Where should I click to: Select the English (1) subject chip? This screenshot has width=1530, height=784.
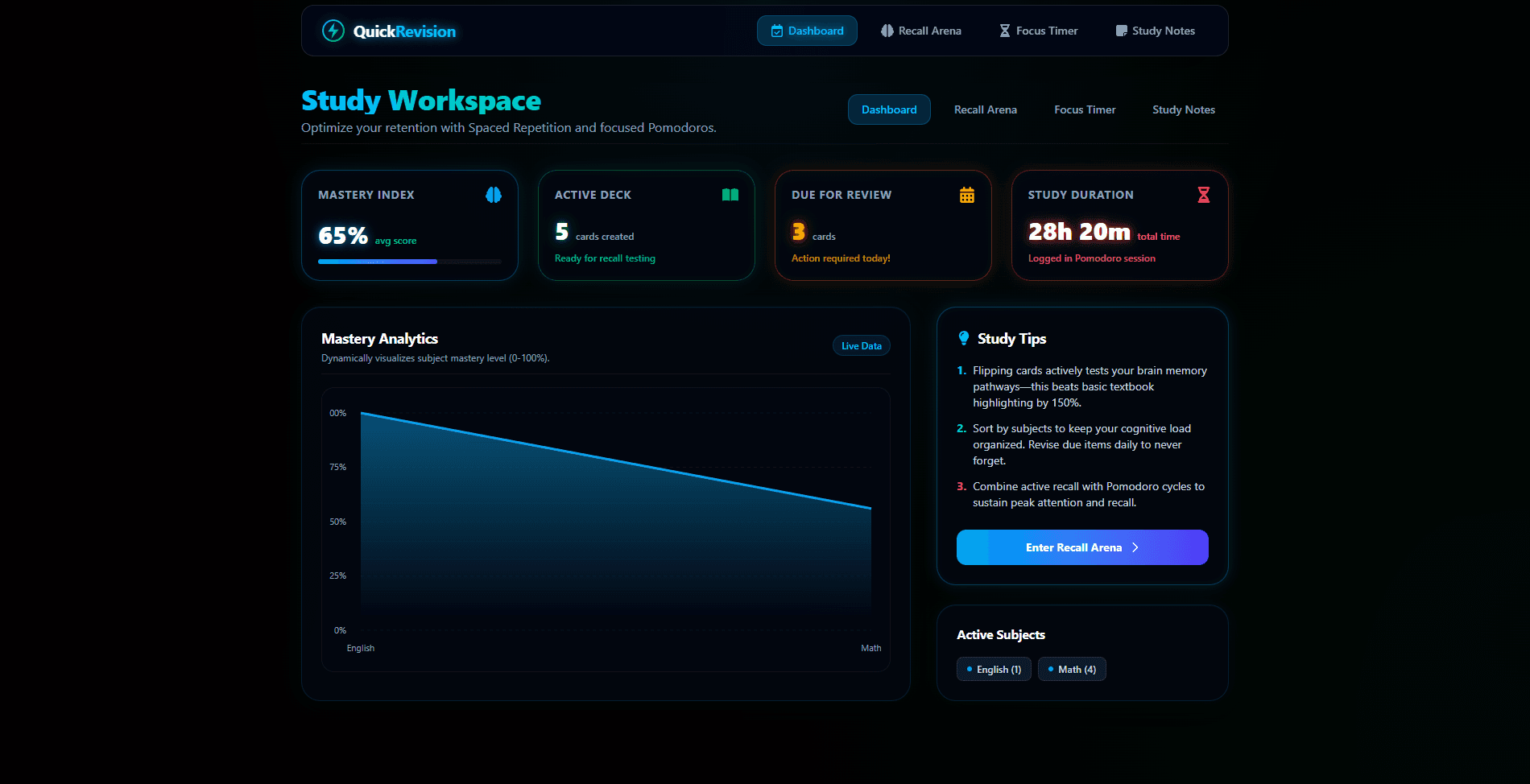(x=994, y=669)
